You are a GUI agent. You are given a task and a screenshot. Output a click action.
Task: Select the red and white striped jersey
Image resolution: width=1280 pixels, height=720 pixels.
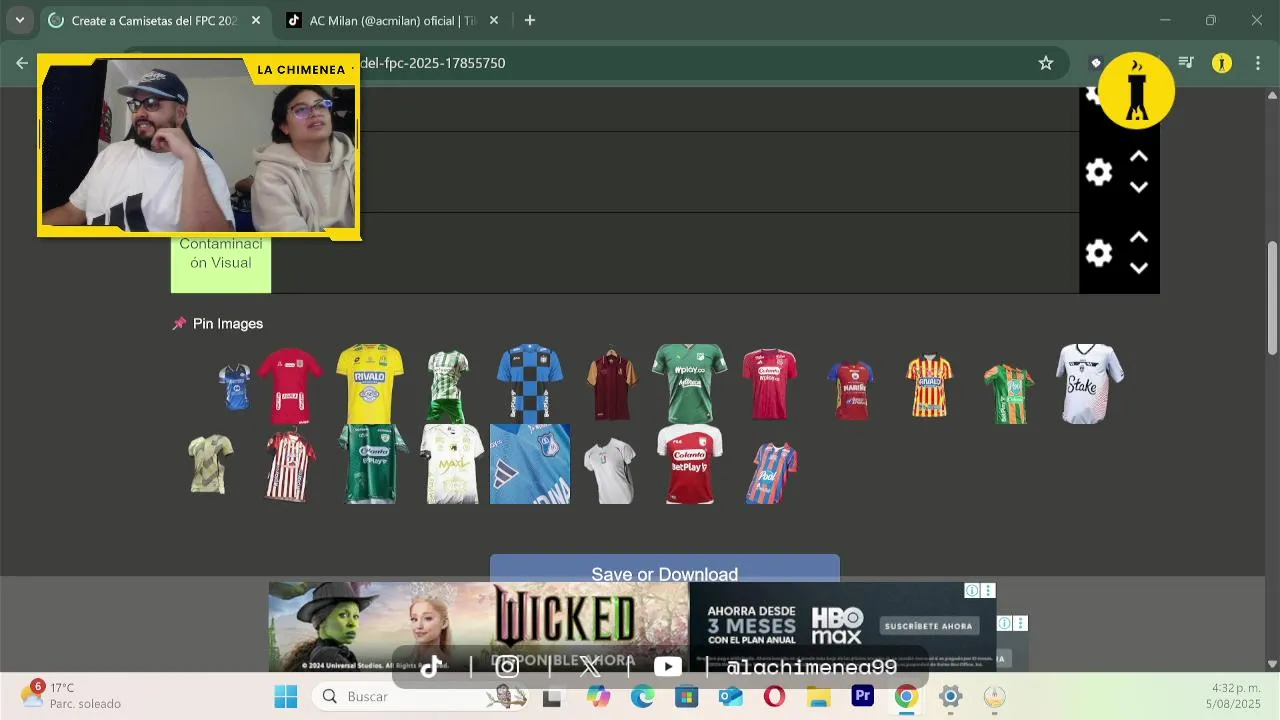pos(290,465)
